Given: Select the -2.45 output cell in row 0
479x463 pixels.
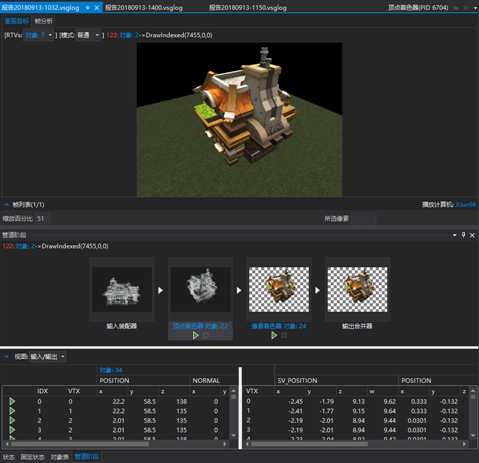Looking at the screenshot, I should click(295, 401).
